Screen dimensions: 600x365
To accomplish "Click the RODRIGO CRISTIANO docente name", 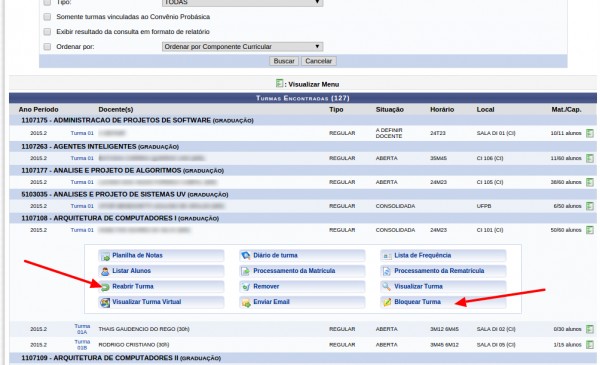I will pyautogui.click(x=134, y=345).
